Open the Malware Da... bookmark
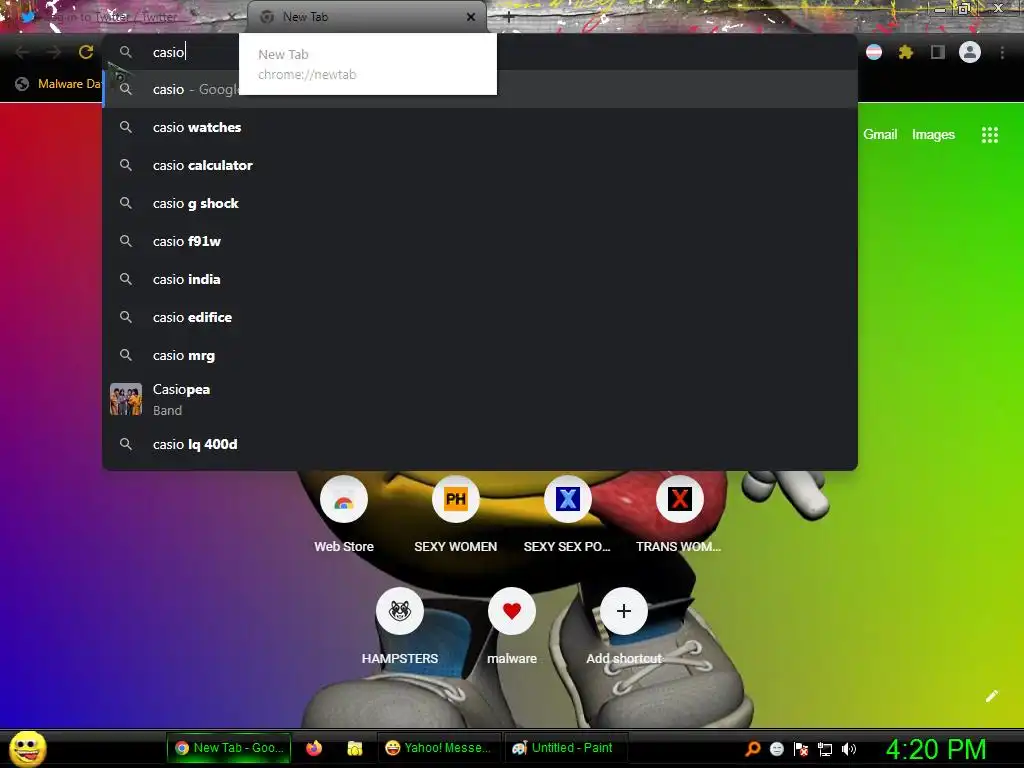1024x768 pixels. click(x=59, y=84)
